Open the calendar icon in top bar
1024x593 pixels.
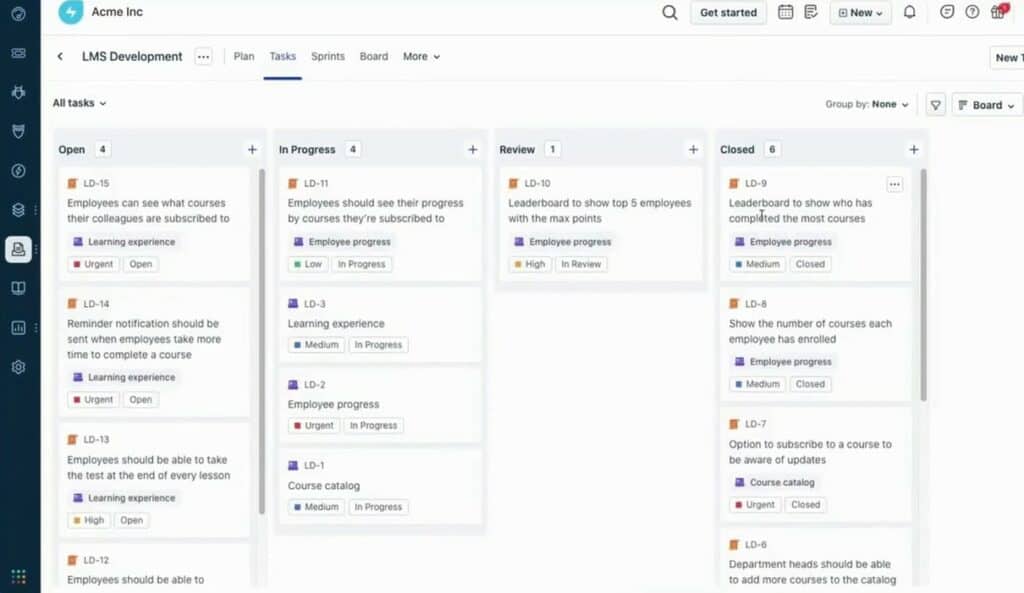click(x=785, y=12)
